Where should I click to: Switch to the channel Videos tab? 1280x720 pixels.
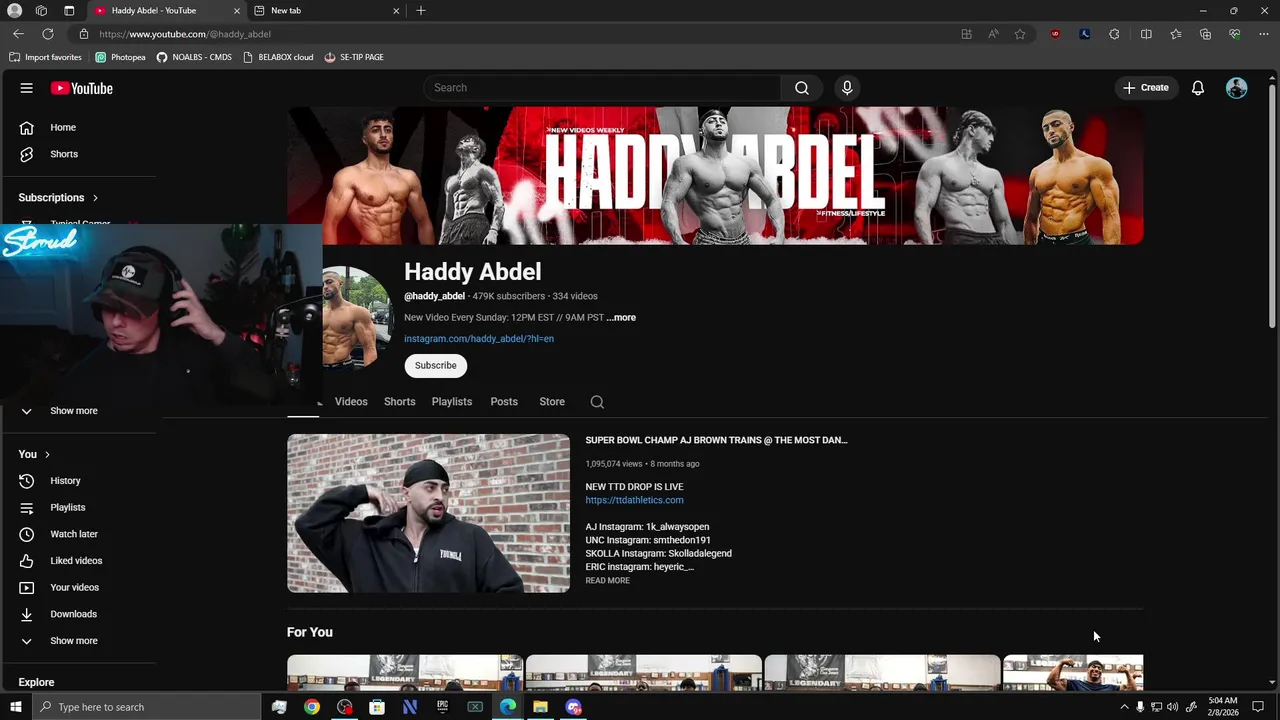click(x=351, y=402)
